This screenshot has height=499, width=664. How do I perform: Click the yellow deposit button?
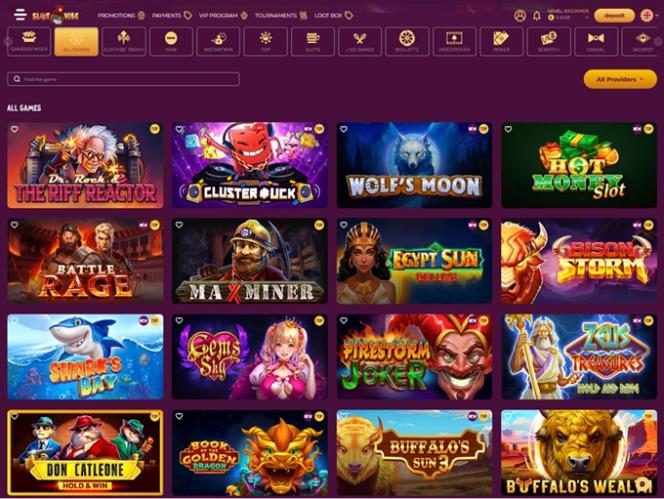click(614, 16)
